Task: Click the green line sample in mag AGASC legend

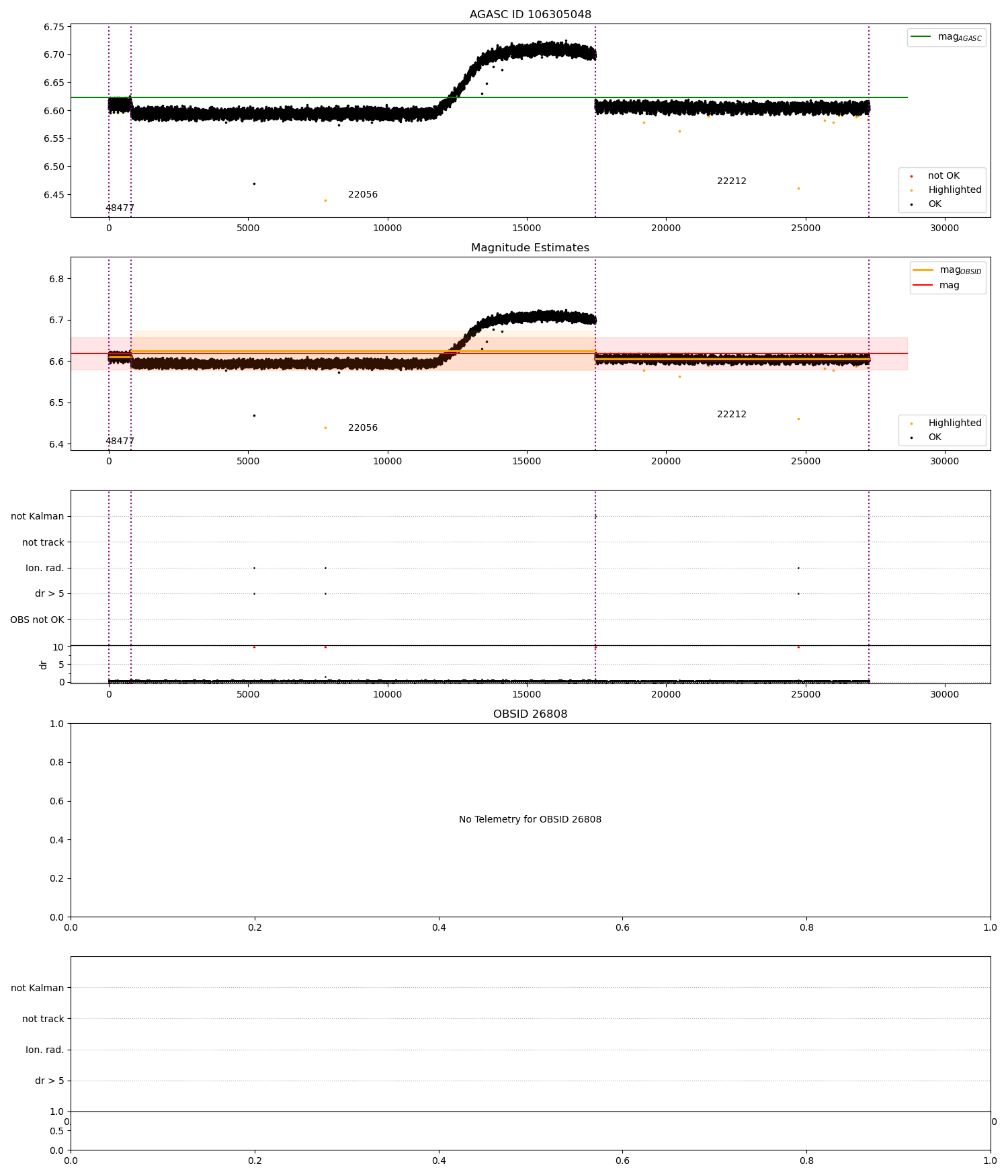Action: pyautogui.click(x=921, y=37)
